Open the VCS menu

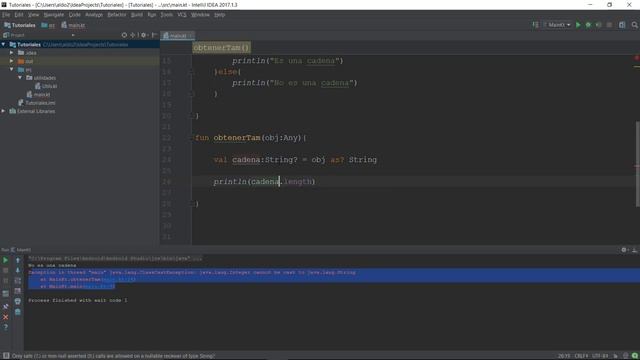(x=182, y=15)
